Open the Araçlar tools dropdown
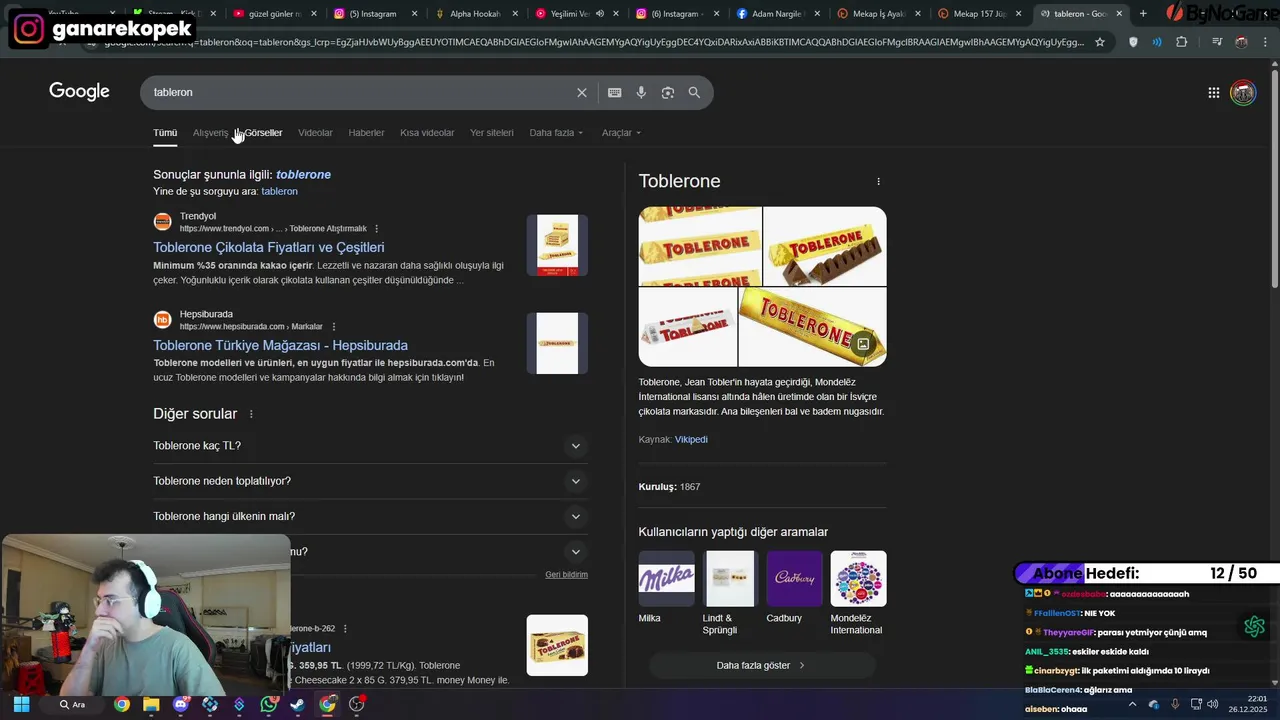Viewport: 1280px width, 720px height. click(621, 133)
